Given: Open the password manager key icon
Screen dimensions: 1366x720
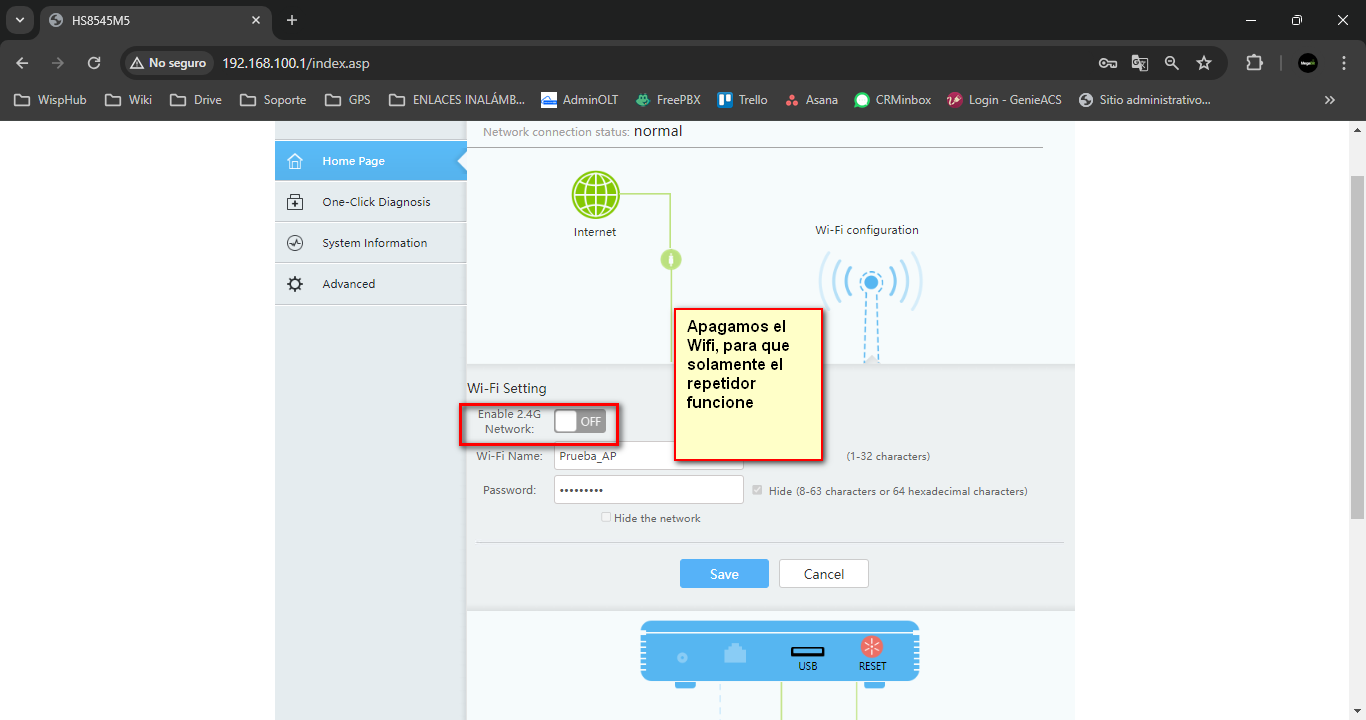Looking at the screenshot, I should pos(1108,63).
